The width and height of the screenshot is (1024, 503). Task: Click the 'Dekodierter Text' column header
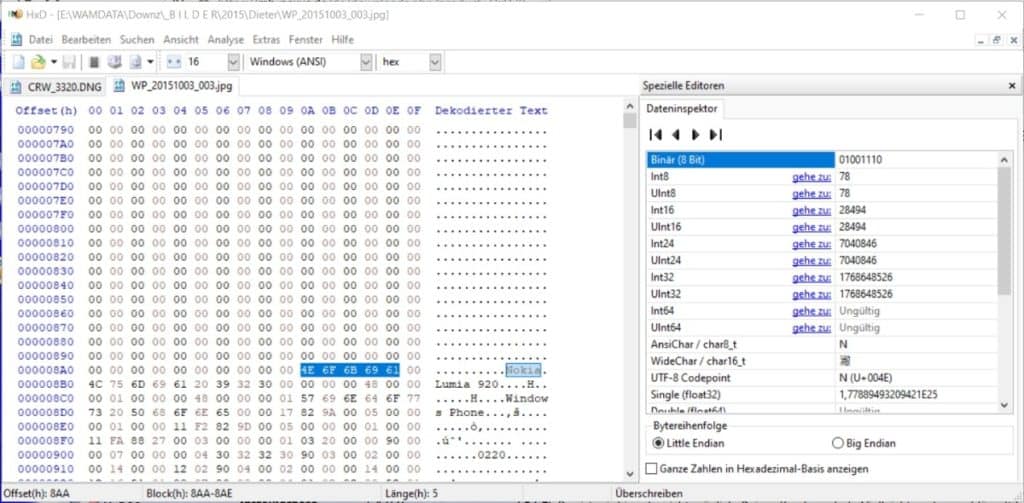[491, 111]
